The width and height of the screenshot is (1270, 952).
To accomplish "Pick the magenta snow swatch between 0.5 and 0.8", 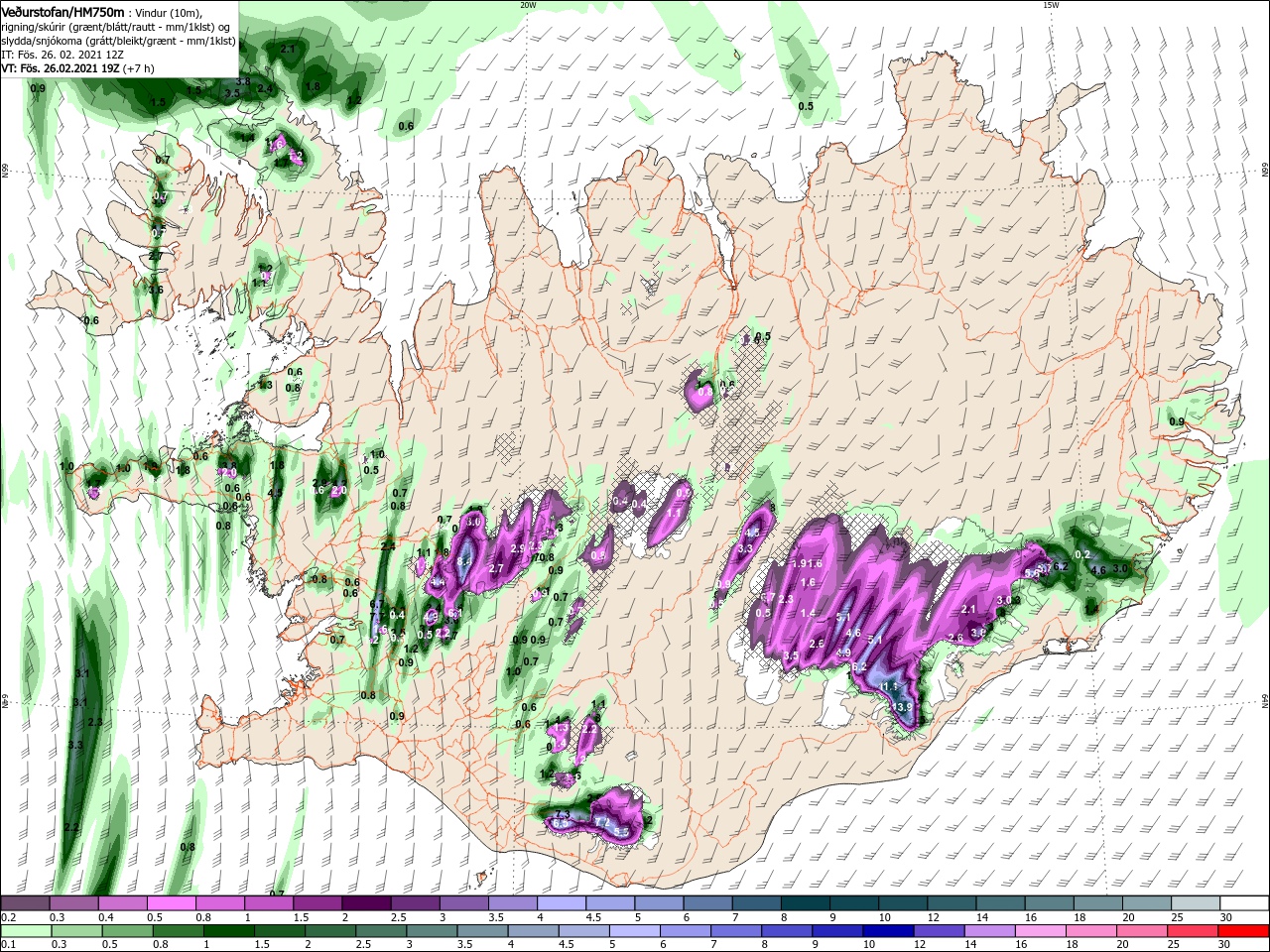I will pyautogui.click(x=171, y=904).
